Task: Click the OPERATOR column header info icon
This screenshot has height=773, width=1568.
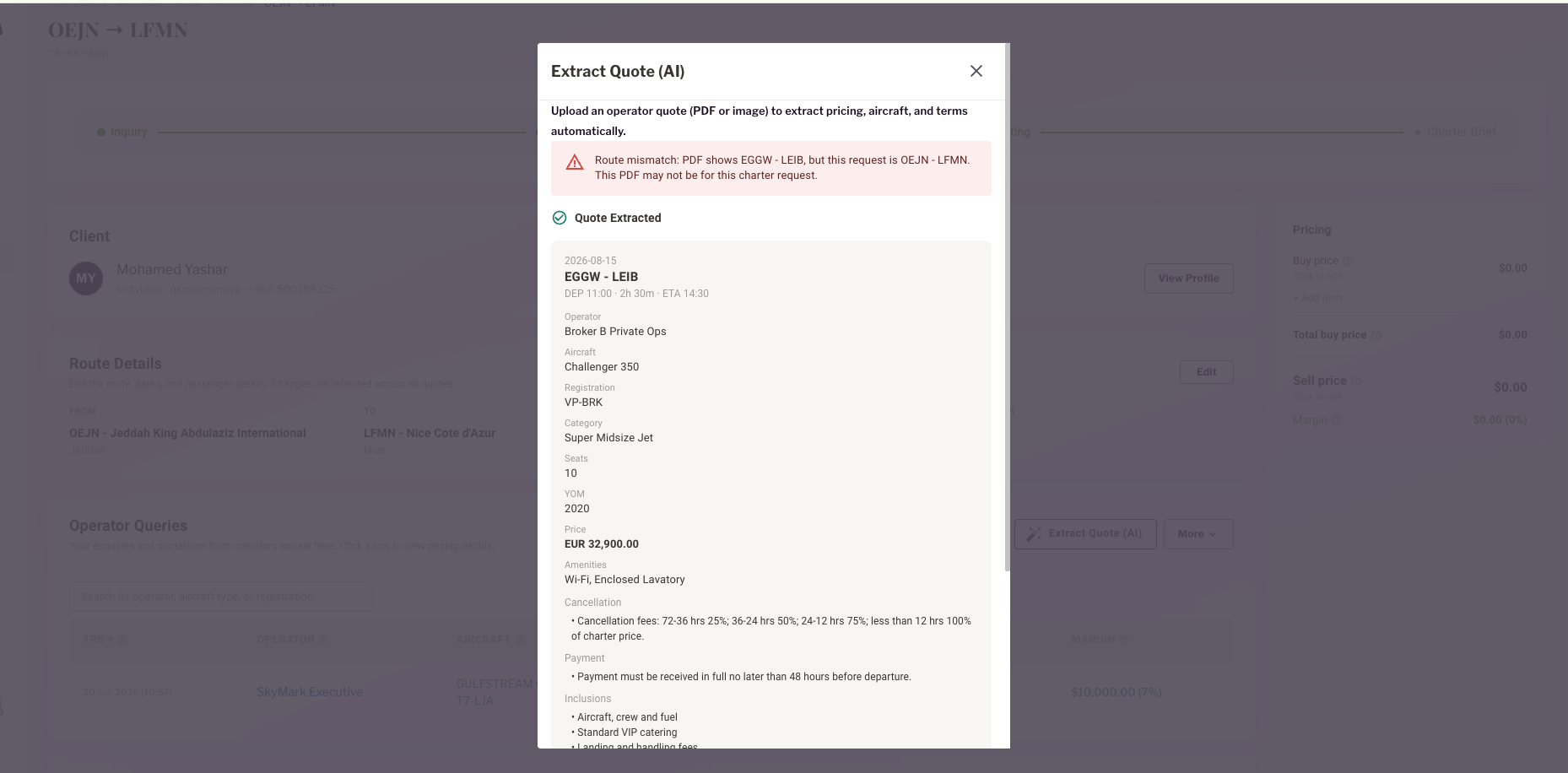Action: (x=324, y=640)
